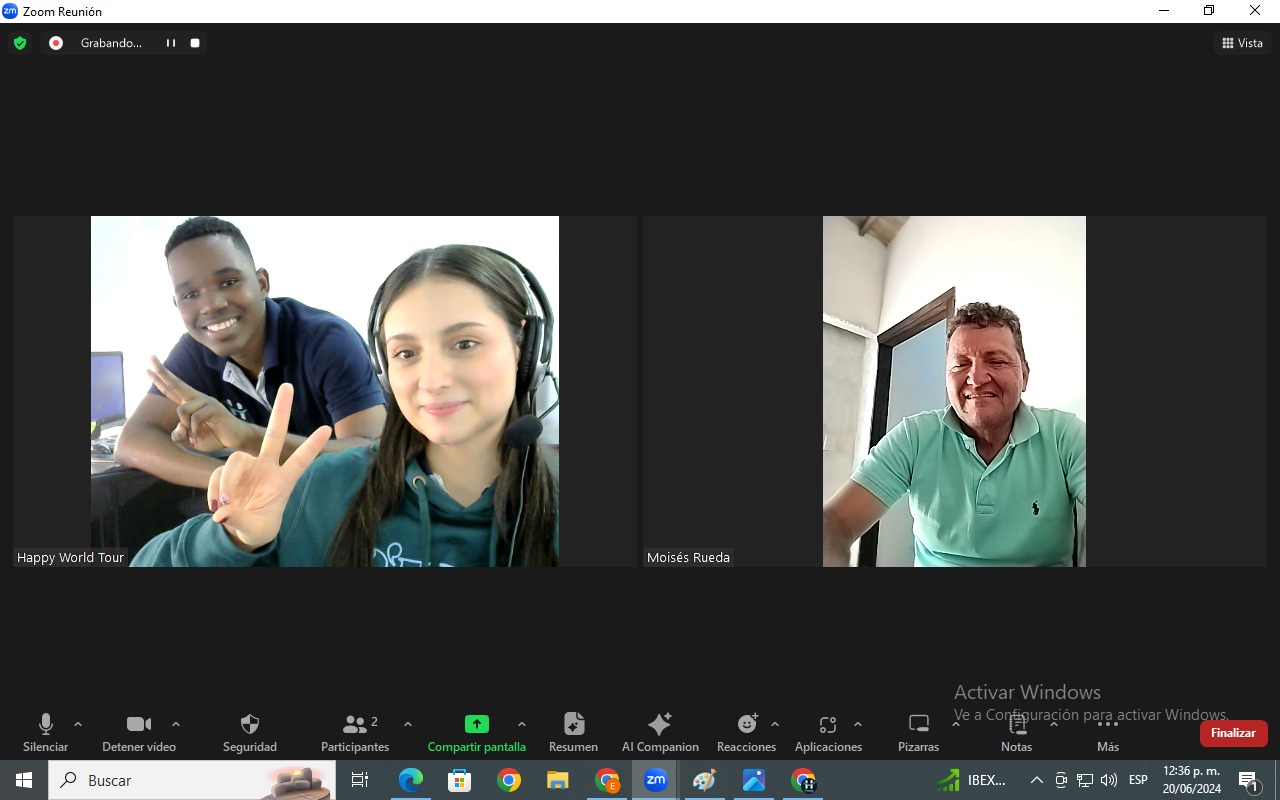
Task: Expand the arrow next to Aplicaciones
Action: coord(858,724)
